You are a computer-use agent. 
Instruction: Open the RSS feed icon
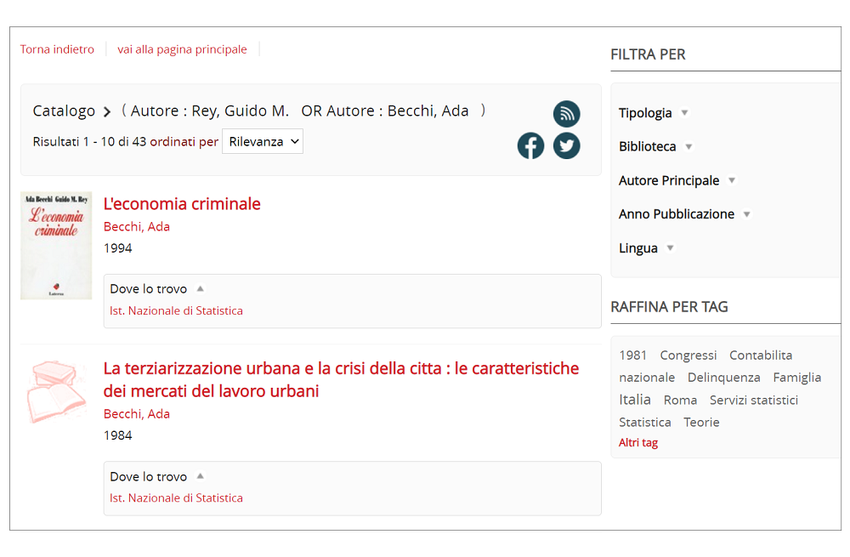566,113
